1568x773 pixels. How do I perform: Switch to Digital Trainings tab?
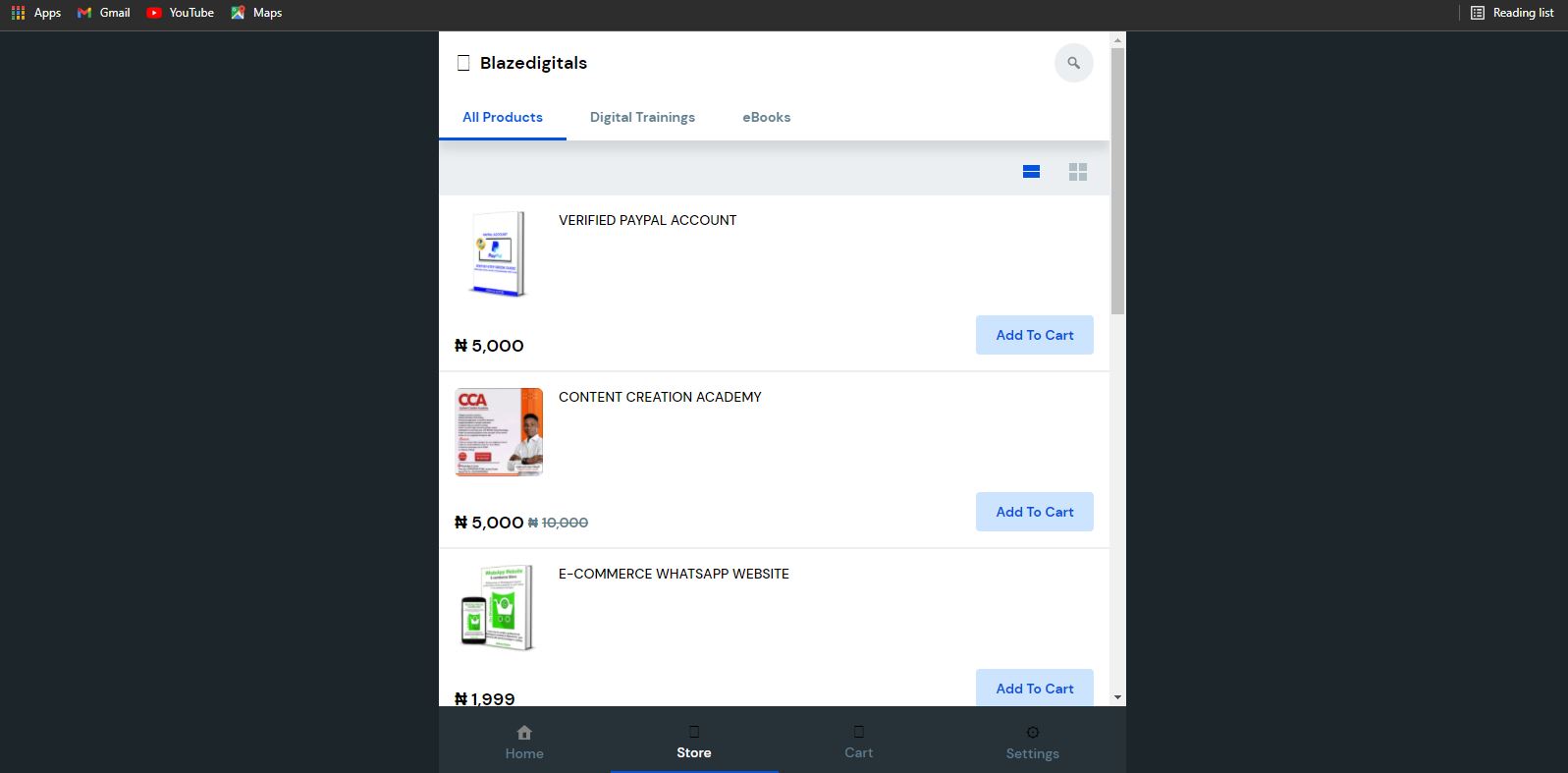point(642,117)
